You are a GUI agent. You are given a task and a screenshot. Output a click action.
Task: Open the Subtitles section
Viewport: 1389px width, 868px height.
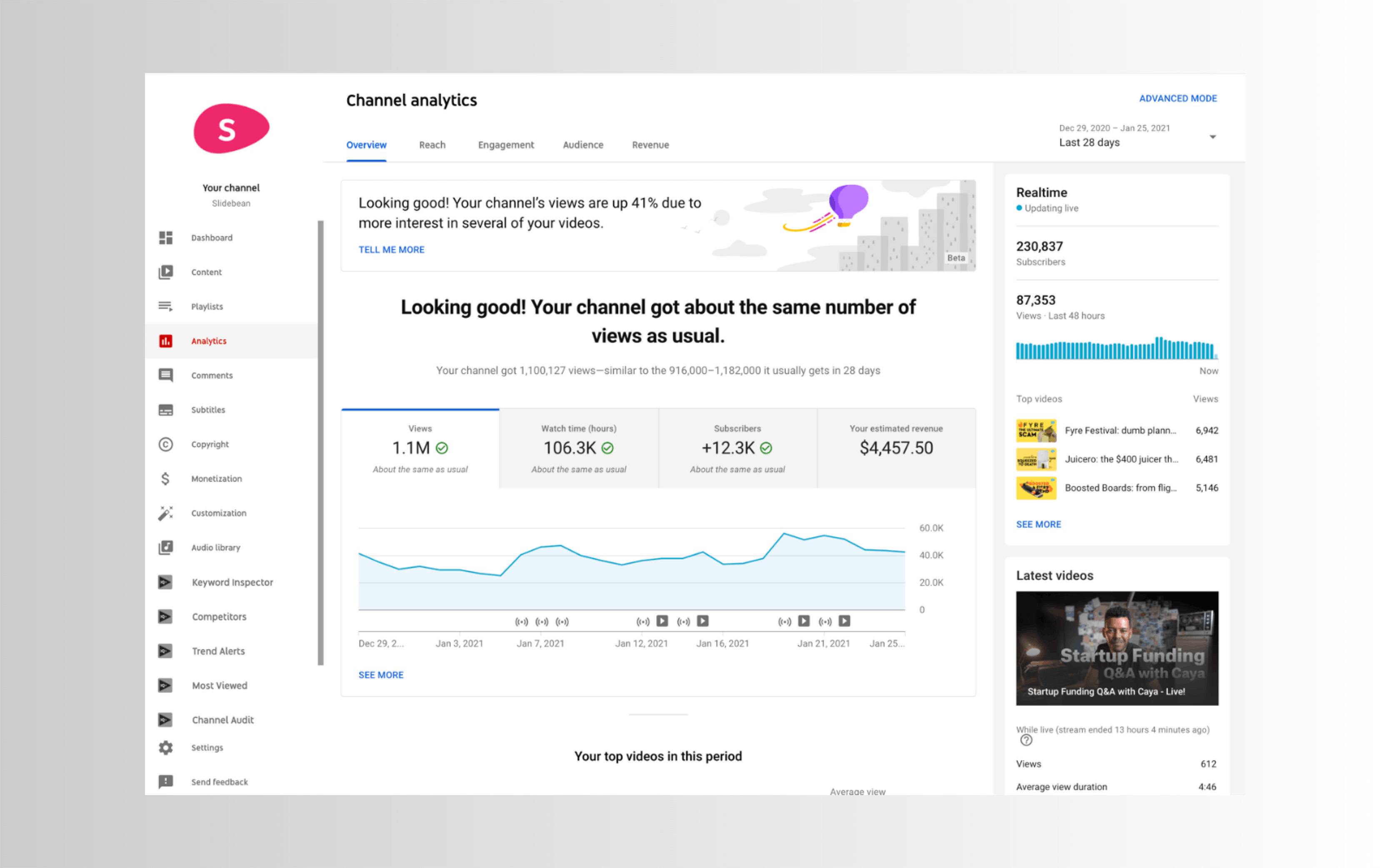(x=207, y=409)
